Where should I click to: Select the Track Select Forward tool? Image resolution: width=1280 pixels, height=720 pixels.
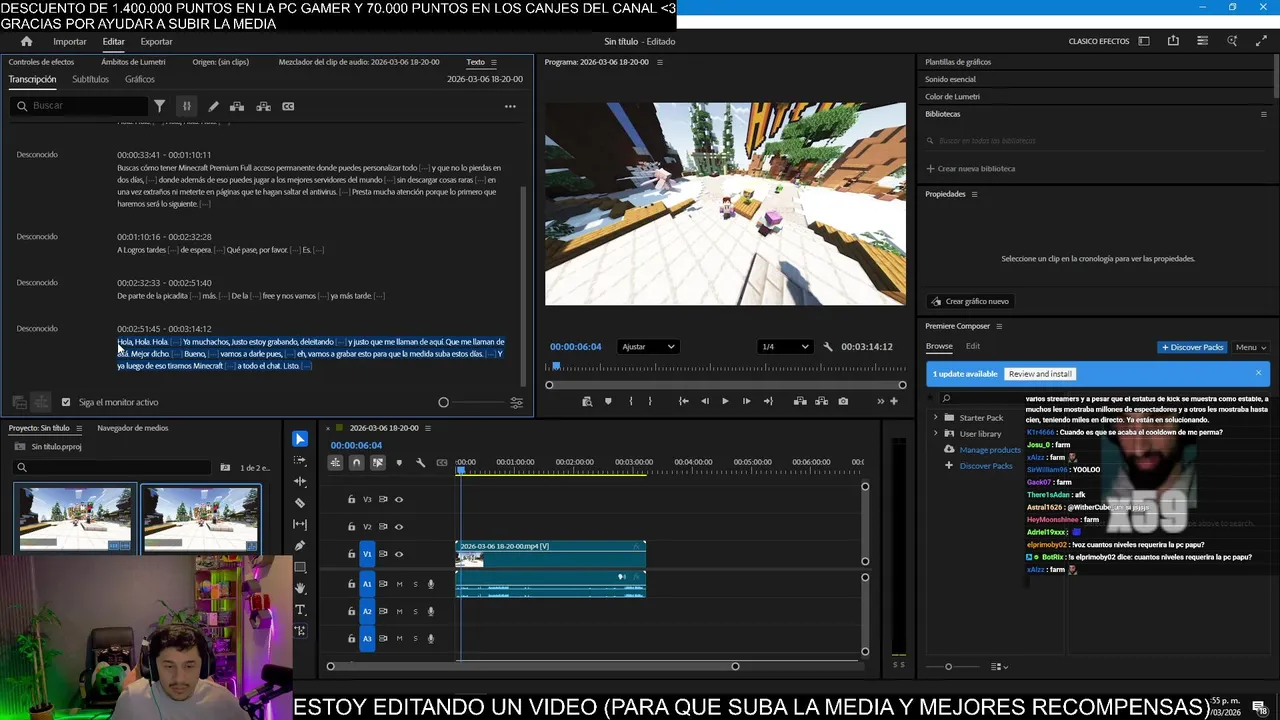tap(300, 461)
